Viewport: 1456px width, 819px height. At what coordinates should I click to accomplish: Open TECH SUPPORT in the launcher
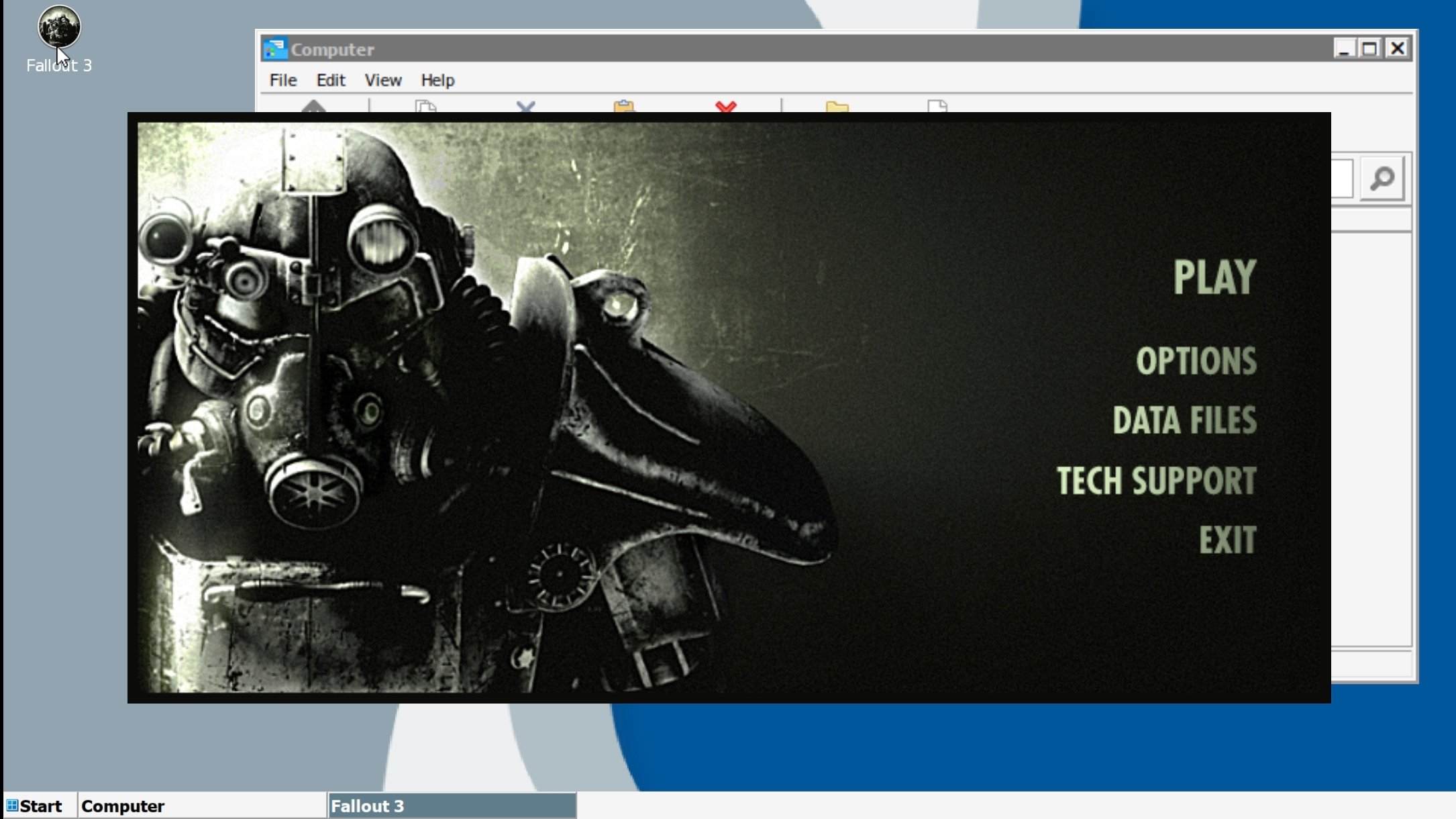tap(1156, 481)
